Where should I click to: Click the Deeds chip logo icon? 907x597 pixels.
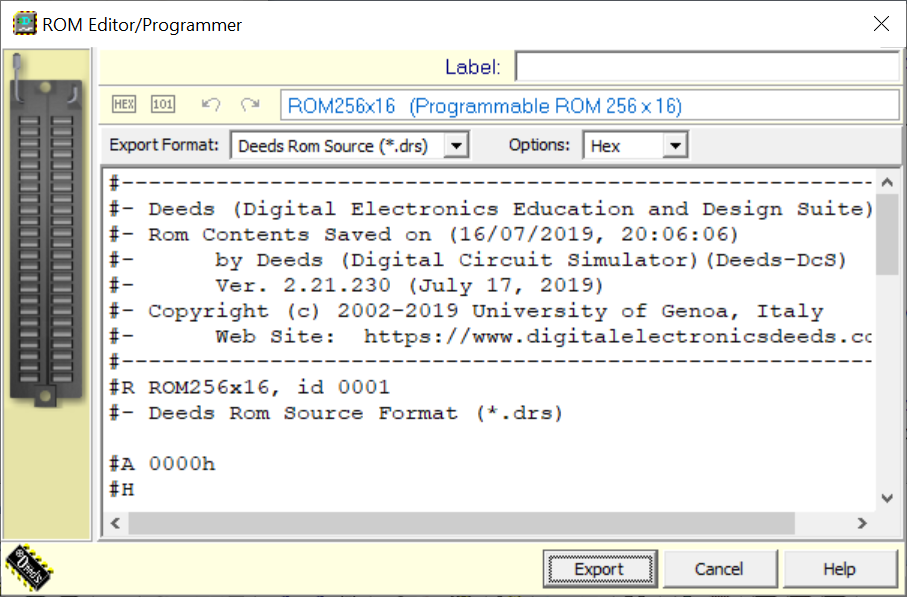click(x=29, y=567)
